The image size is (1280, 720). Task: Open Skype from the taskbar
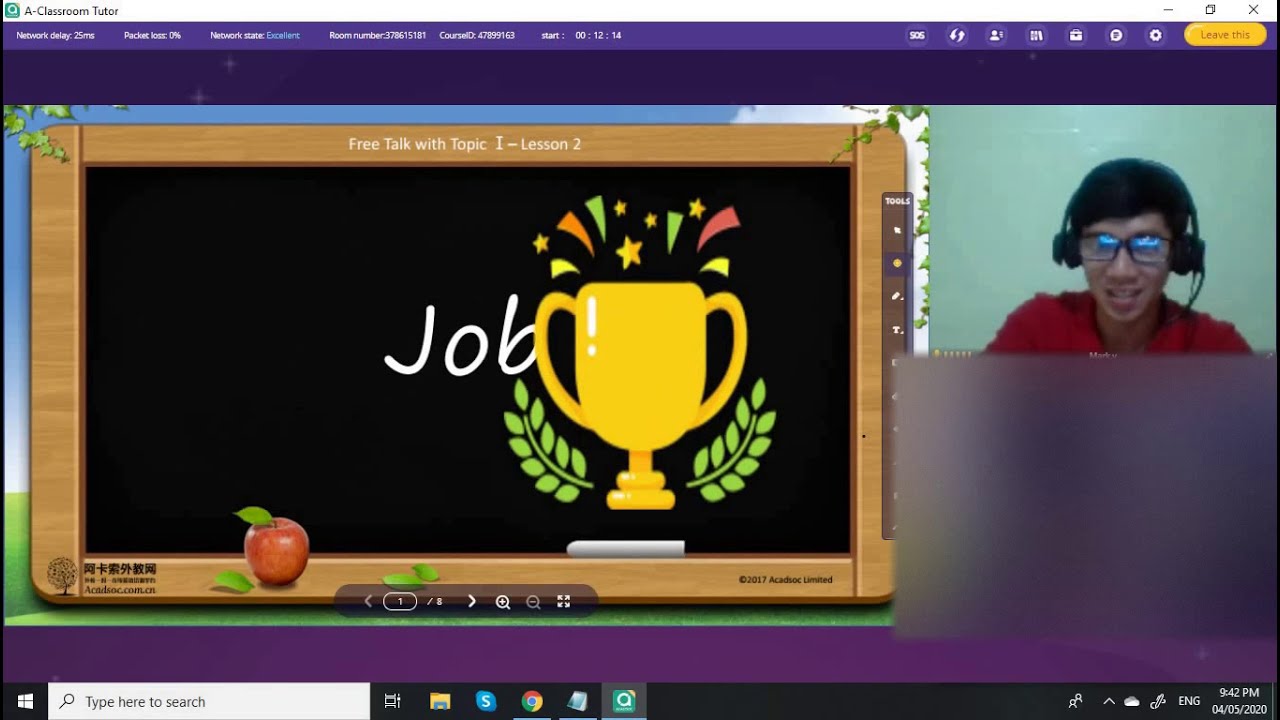click(486, 701)
